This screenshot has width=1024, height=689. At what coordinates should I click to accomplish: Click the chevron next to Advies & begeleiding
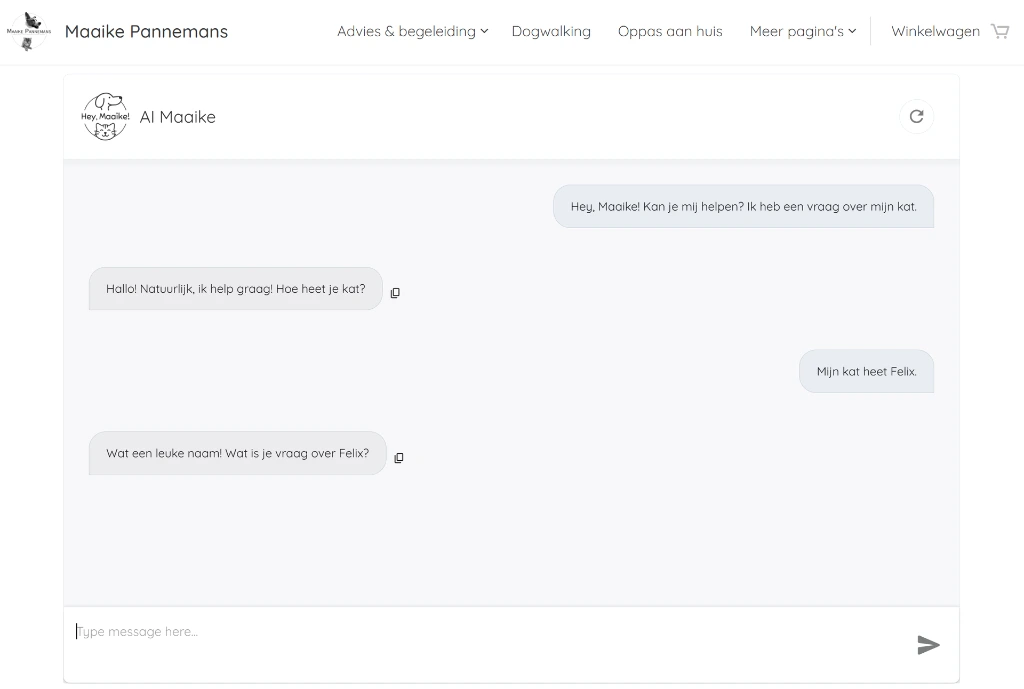point(486,31)
